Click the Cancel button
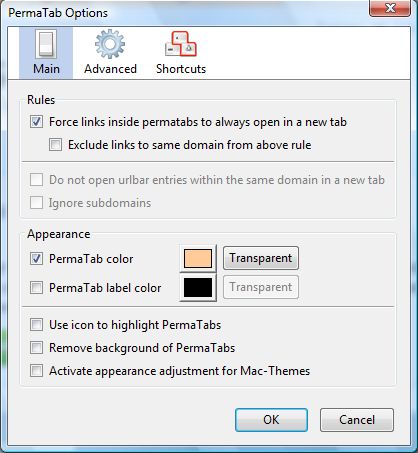The height and width of the screenshot is (453, 418). click(357, 420)
